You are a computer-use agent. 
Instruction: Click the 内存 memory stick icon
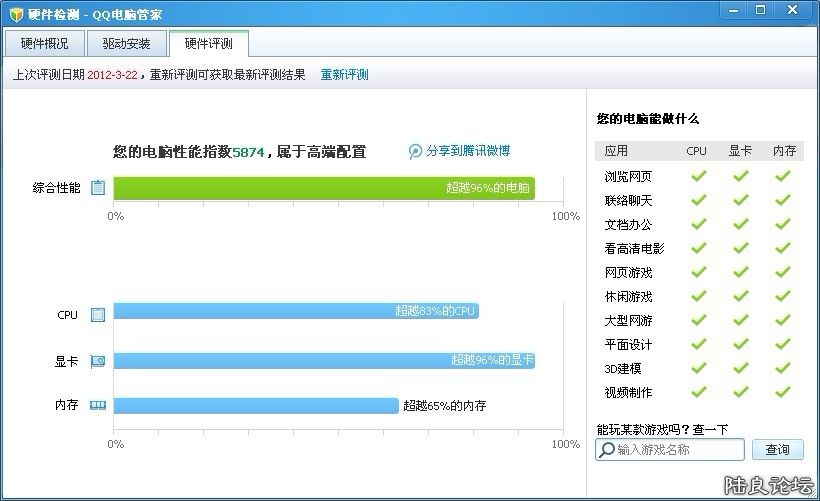tap(98, 406)
